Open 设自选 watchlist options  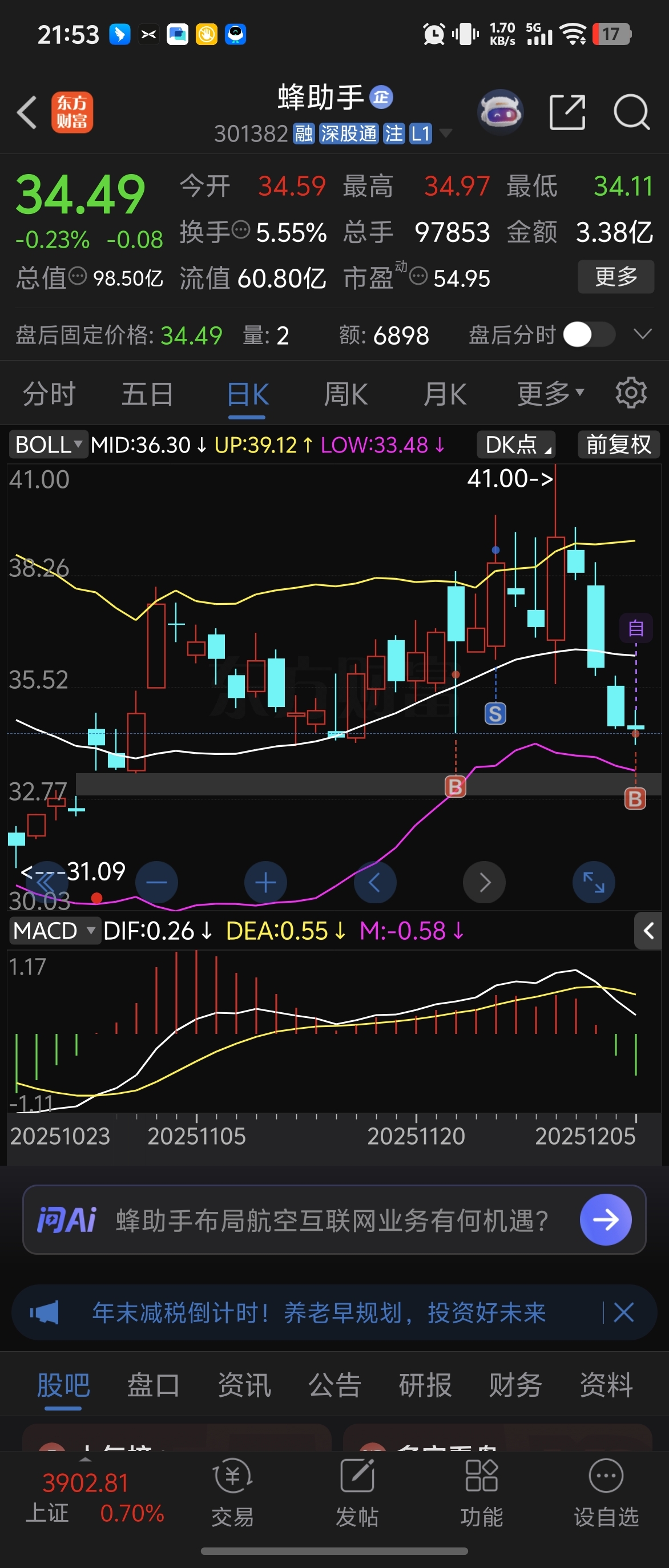pyautogui.click(x=606, y=1493)
